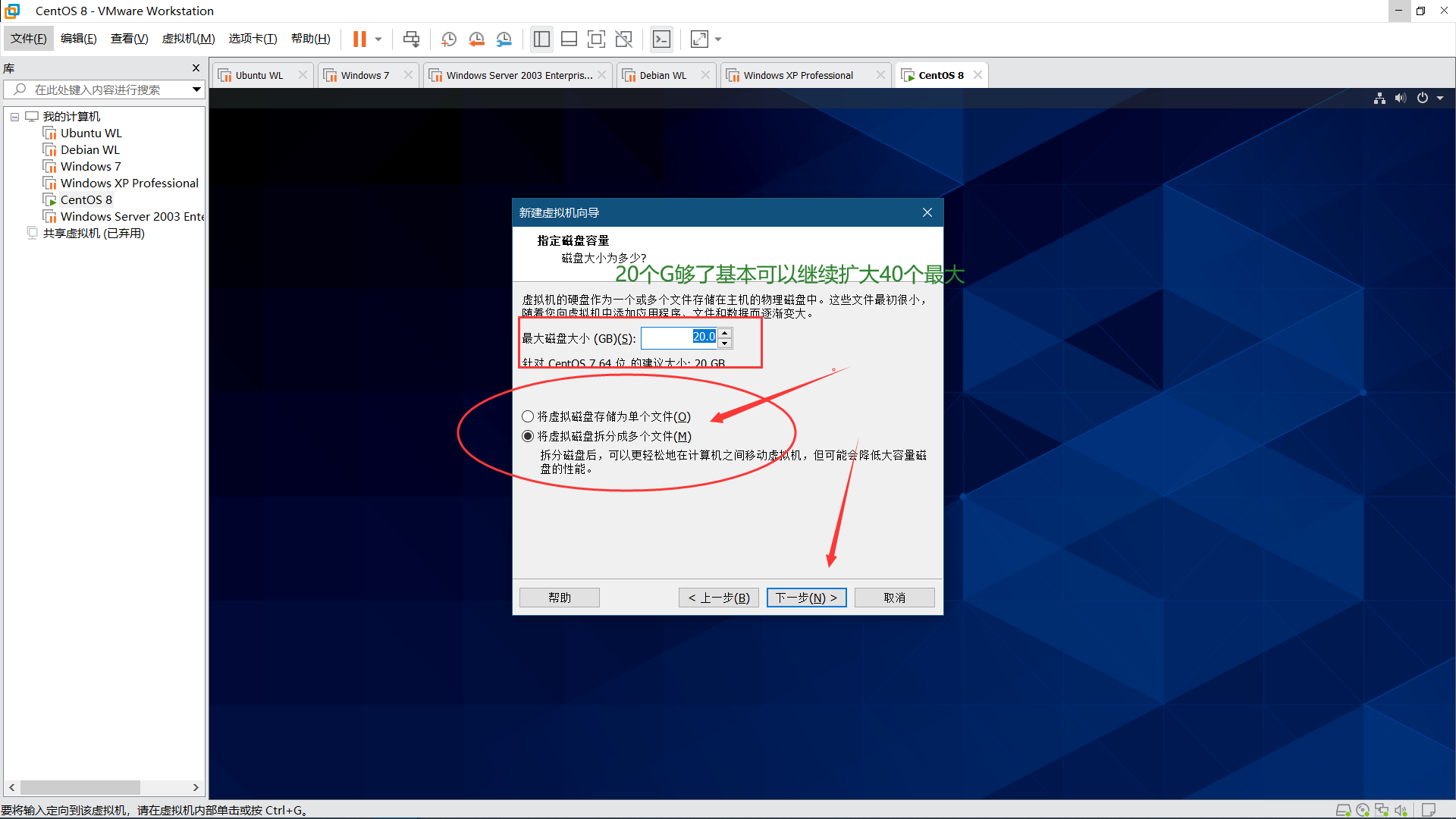Close the Debian WL tab

tap(705, 75)
